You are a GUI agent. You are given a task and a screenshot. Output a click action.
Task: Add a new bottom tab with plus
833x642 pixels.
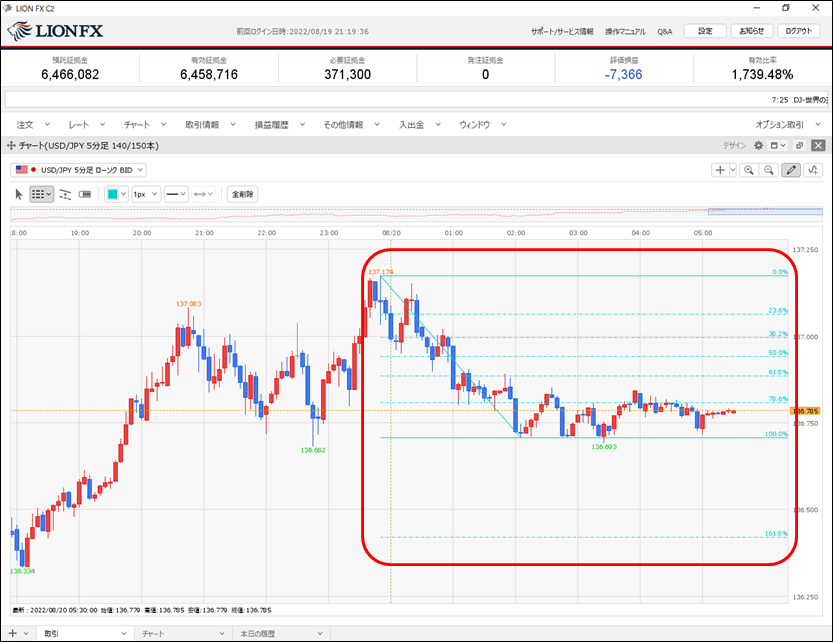[13, 633]
